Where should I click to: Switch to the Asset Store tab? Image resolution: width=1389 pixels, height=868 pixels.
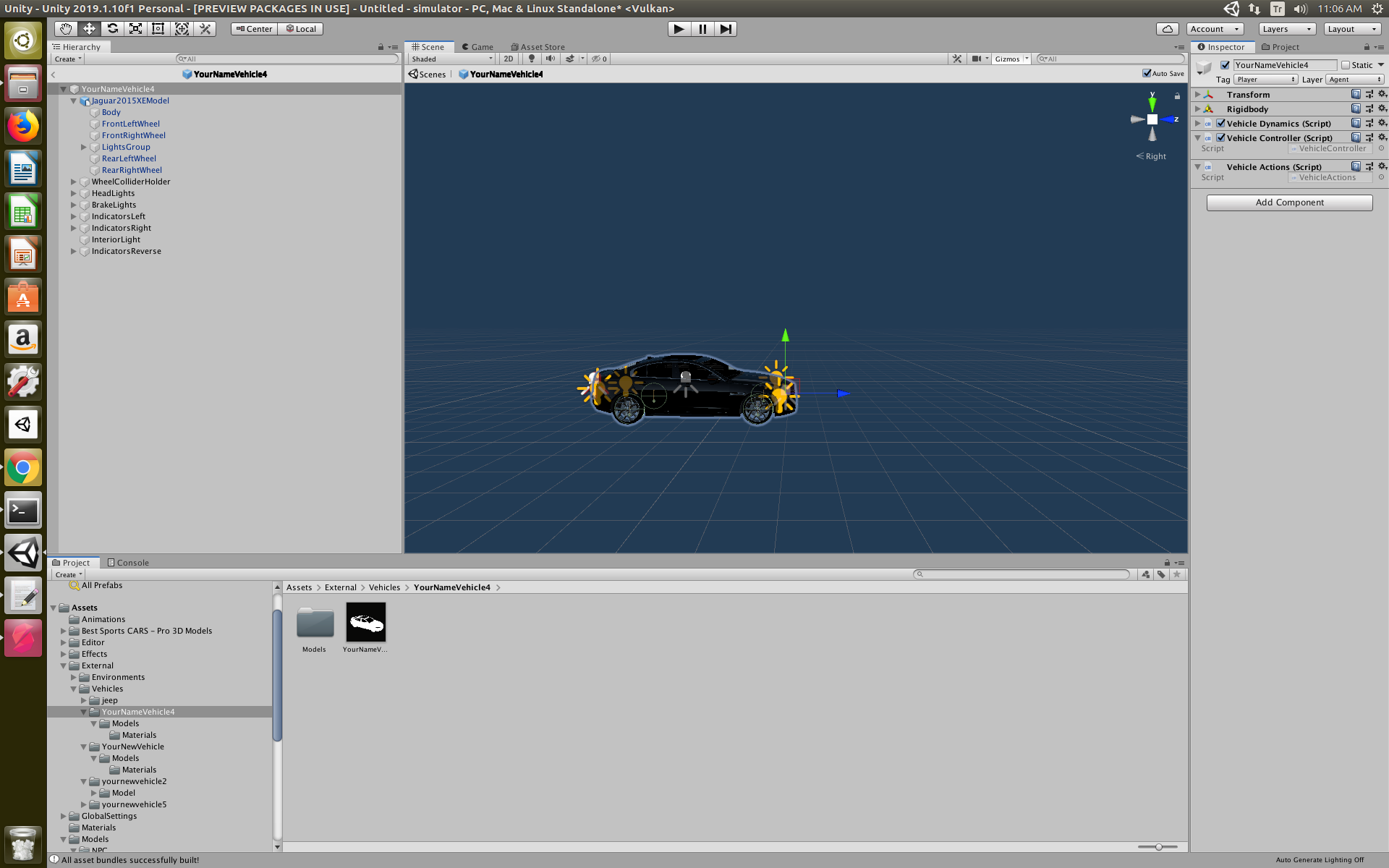tap(538, 47)
